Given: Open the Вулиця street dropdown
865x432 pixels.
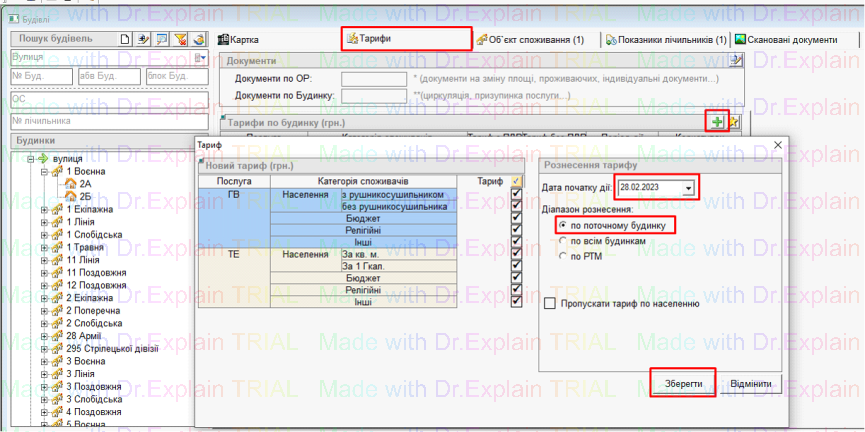Looking at the screenshot, I should coord(201,58).
